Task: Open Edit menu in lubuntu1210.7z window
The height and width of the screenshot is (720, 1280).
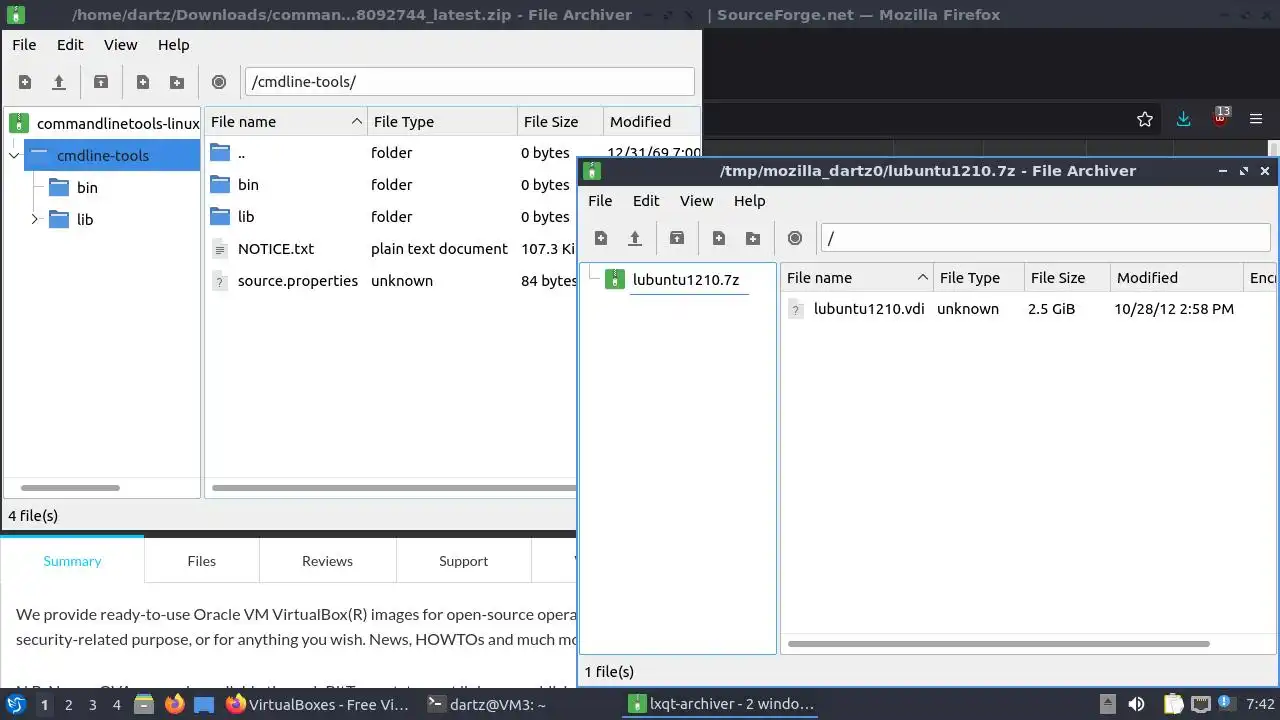Action: point(646,200)
